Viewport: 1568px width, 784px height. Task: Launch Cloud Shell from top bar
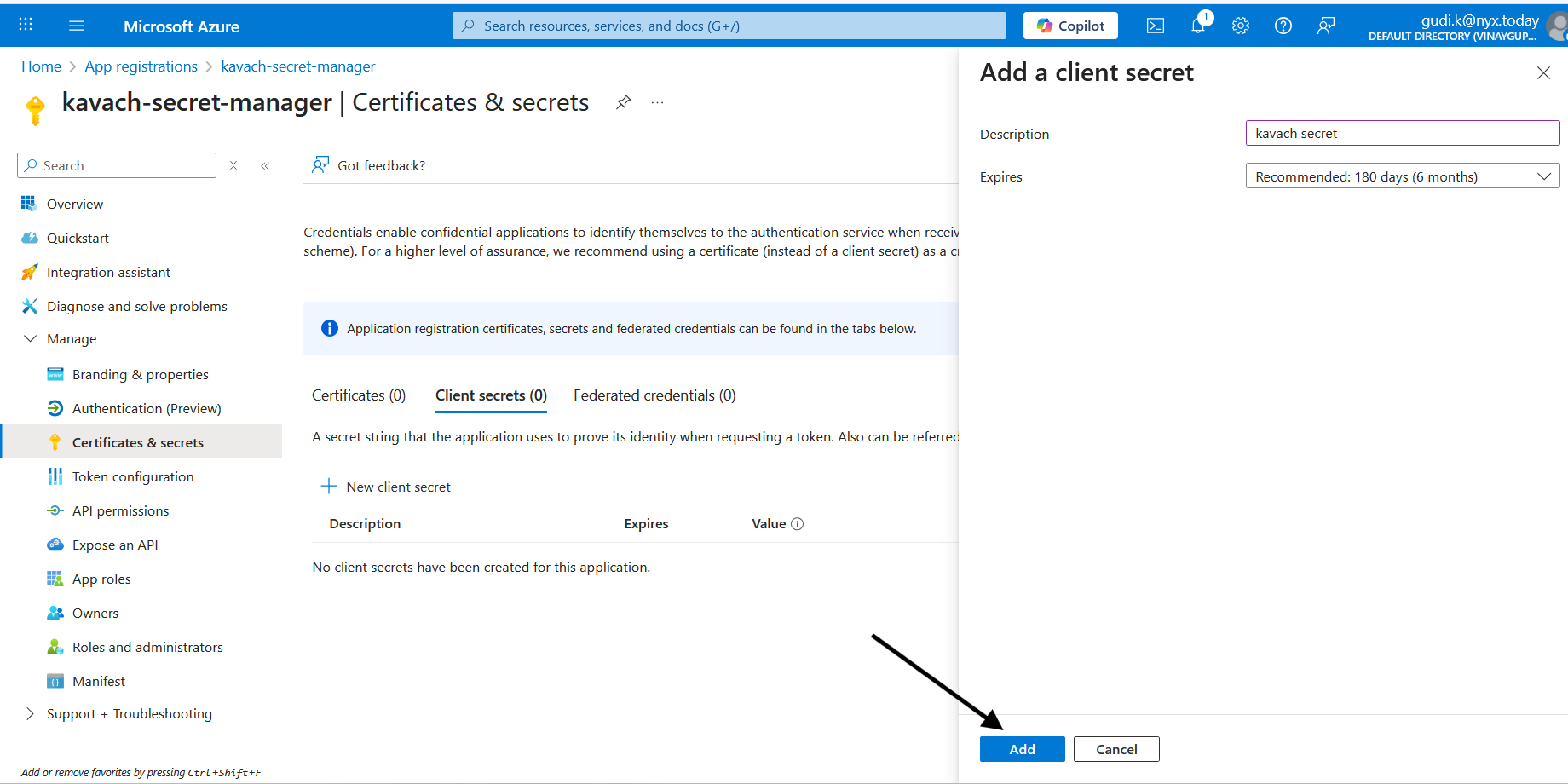coord(1156,26)
